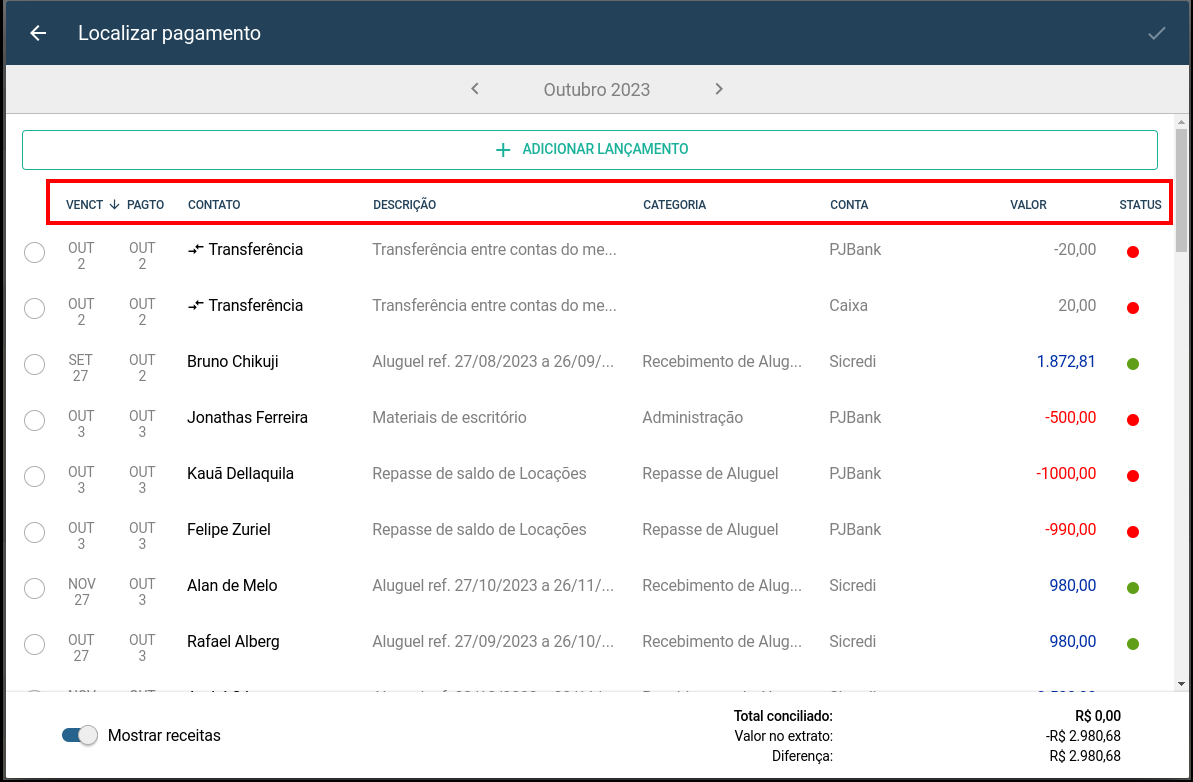Viewport: 1193px width, 782px height.
Task: Click the back arrow icon
Action: pos(38,33)
